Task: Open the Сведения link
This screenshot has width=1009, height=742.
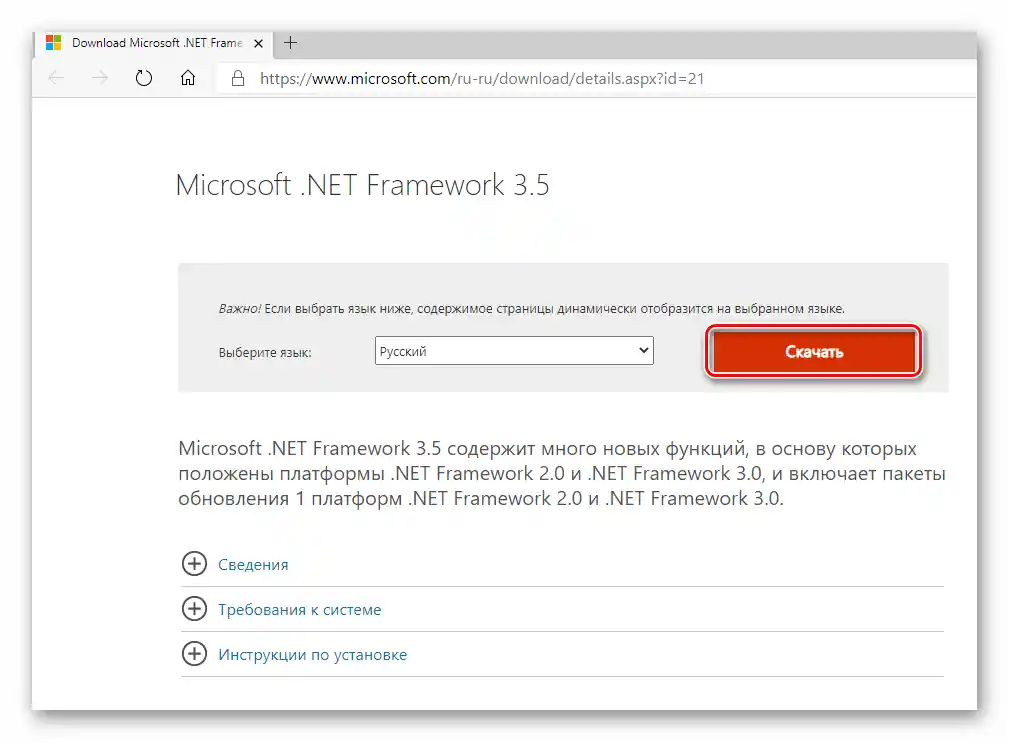Action: coord(253,565)
